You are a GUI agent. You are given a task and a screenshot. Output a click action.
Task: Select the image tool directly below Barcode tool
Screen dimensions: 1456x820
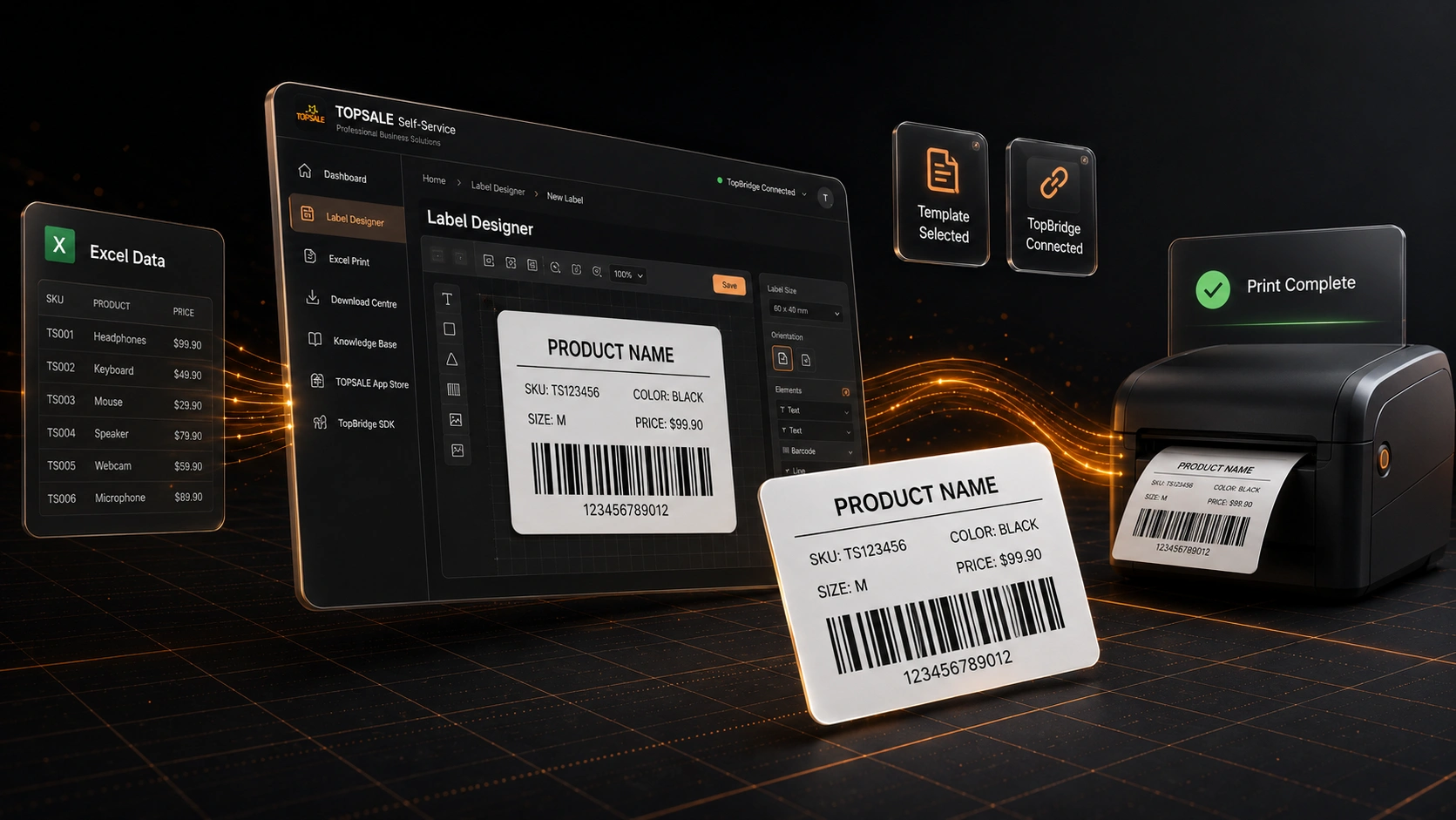pos(456,420)
